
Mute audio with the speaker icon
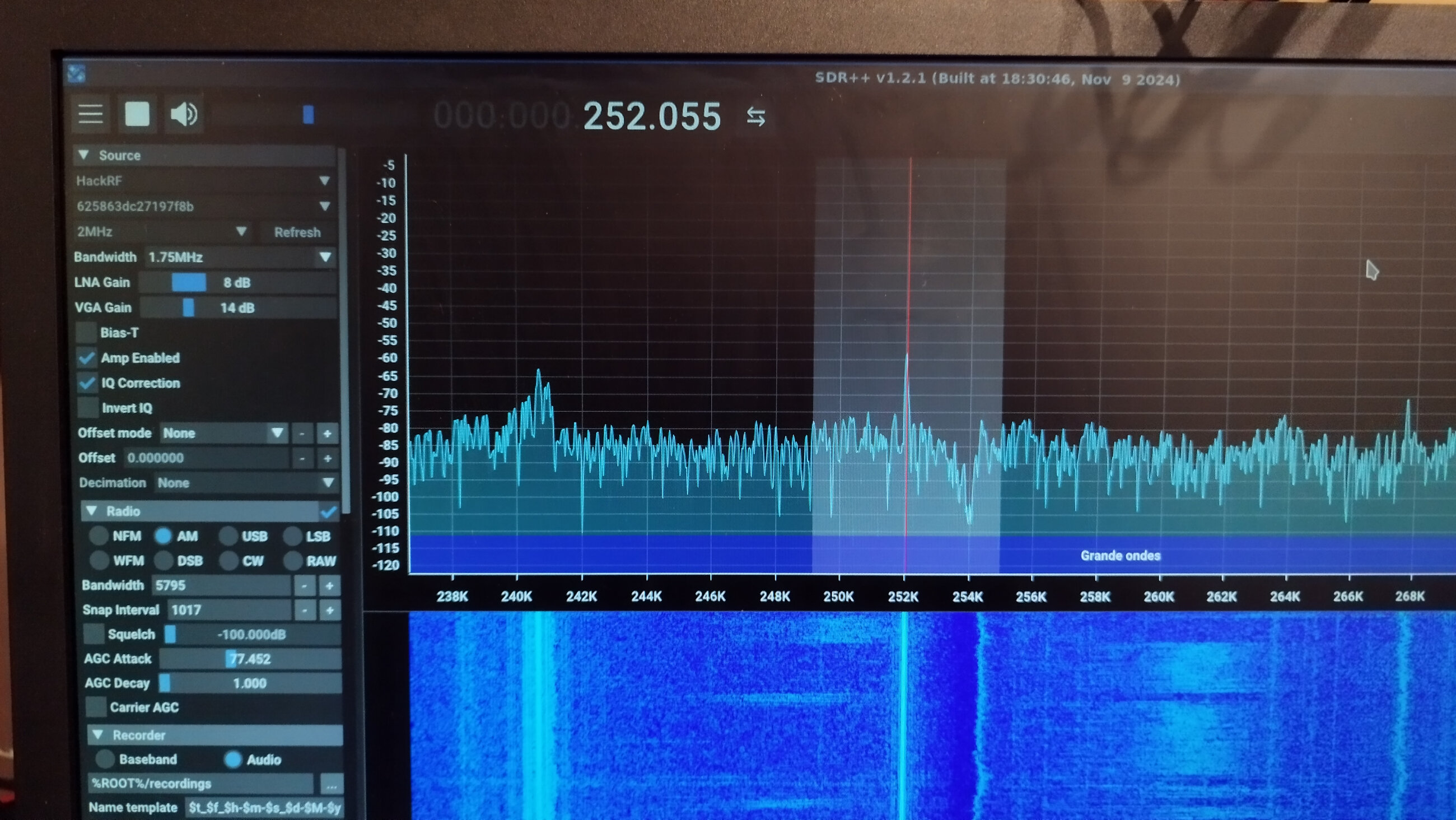[x=184, y=114]
